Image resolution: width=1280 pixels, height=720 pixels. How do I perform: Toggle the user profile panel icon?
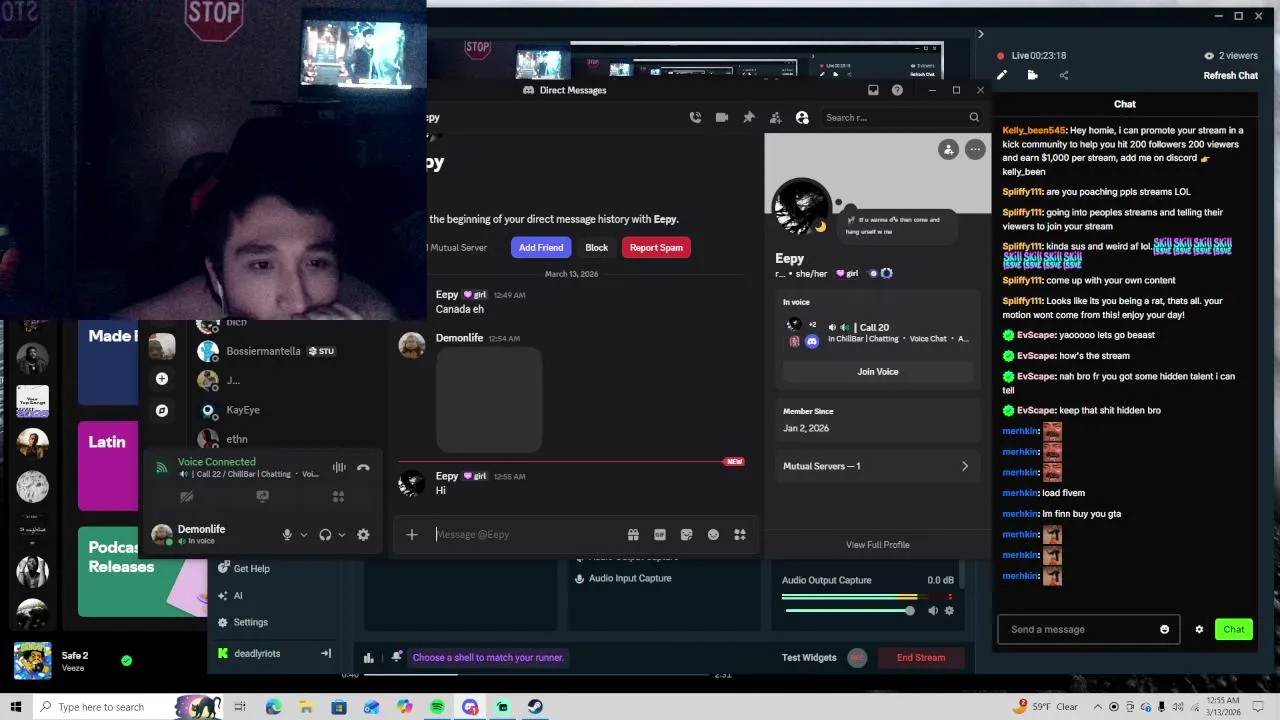tap(802, 117)
